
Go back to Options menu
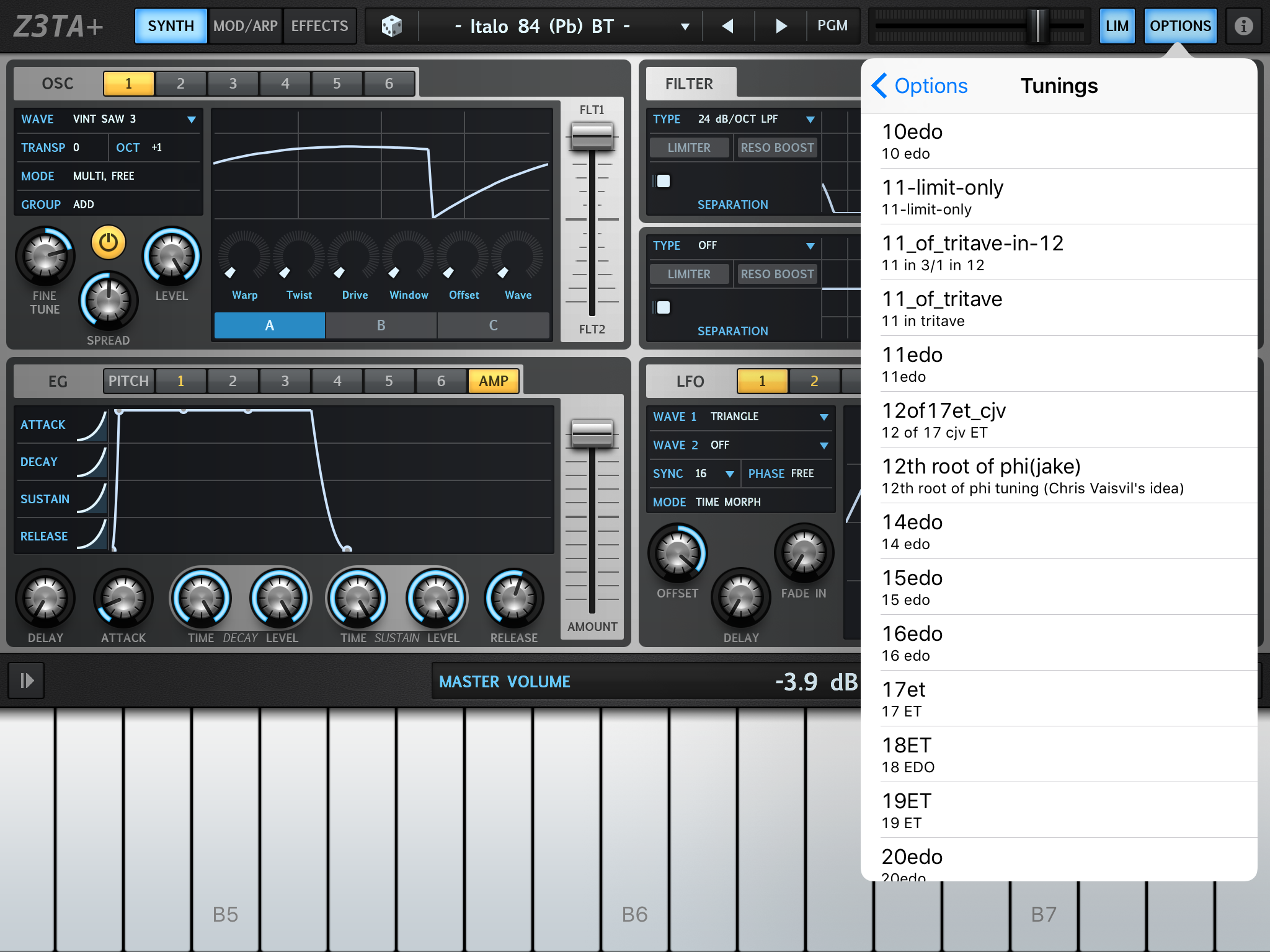pos(920,86)
